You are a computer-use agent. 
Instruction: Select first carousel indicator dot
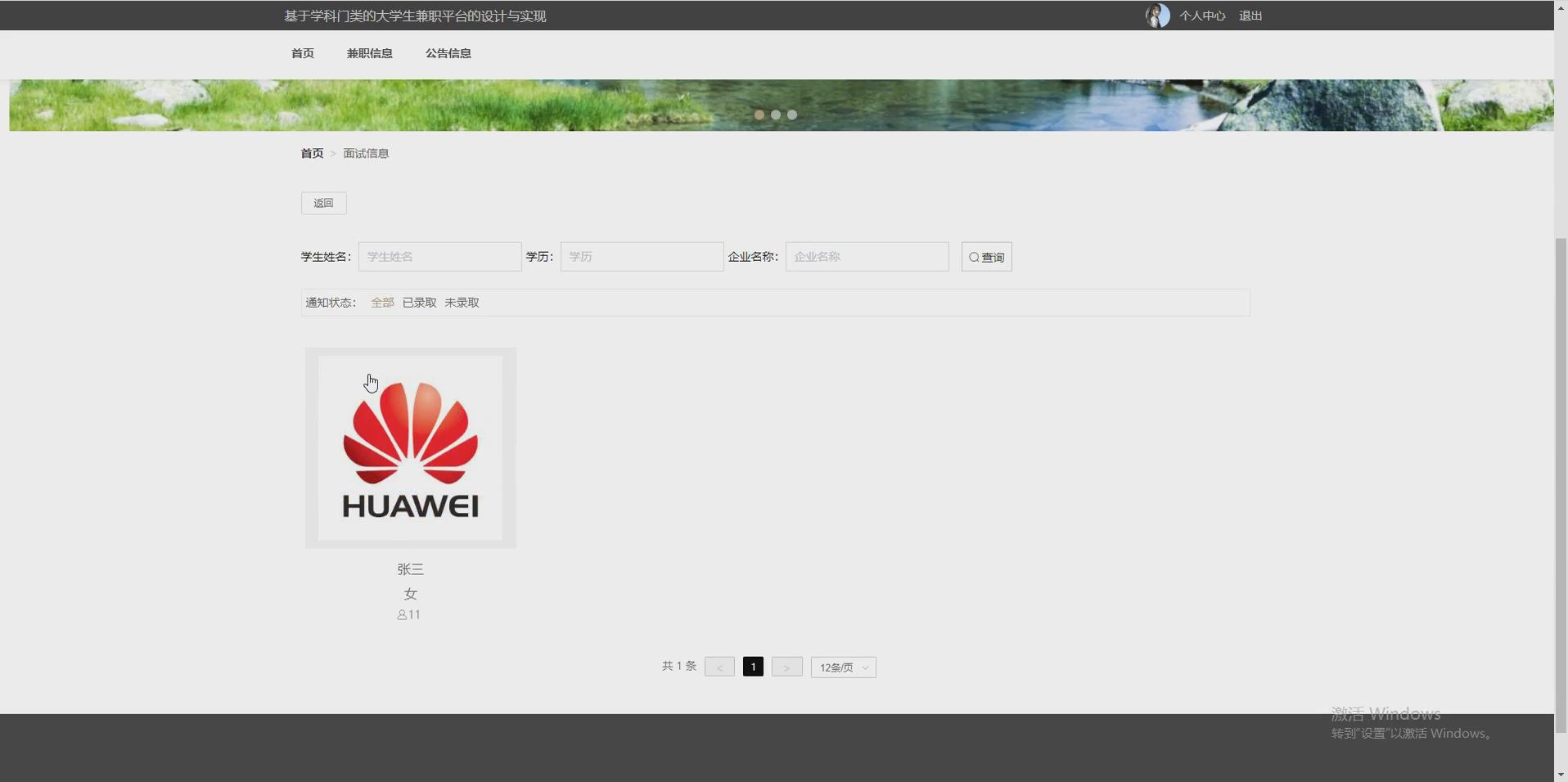coord(759,115)
